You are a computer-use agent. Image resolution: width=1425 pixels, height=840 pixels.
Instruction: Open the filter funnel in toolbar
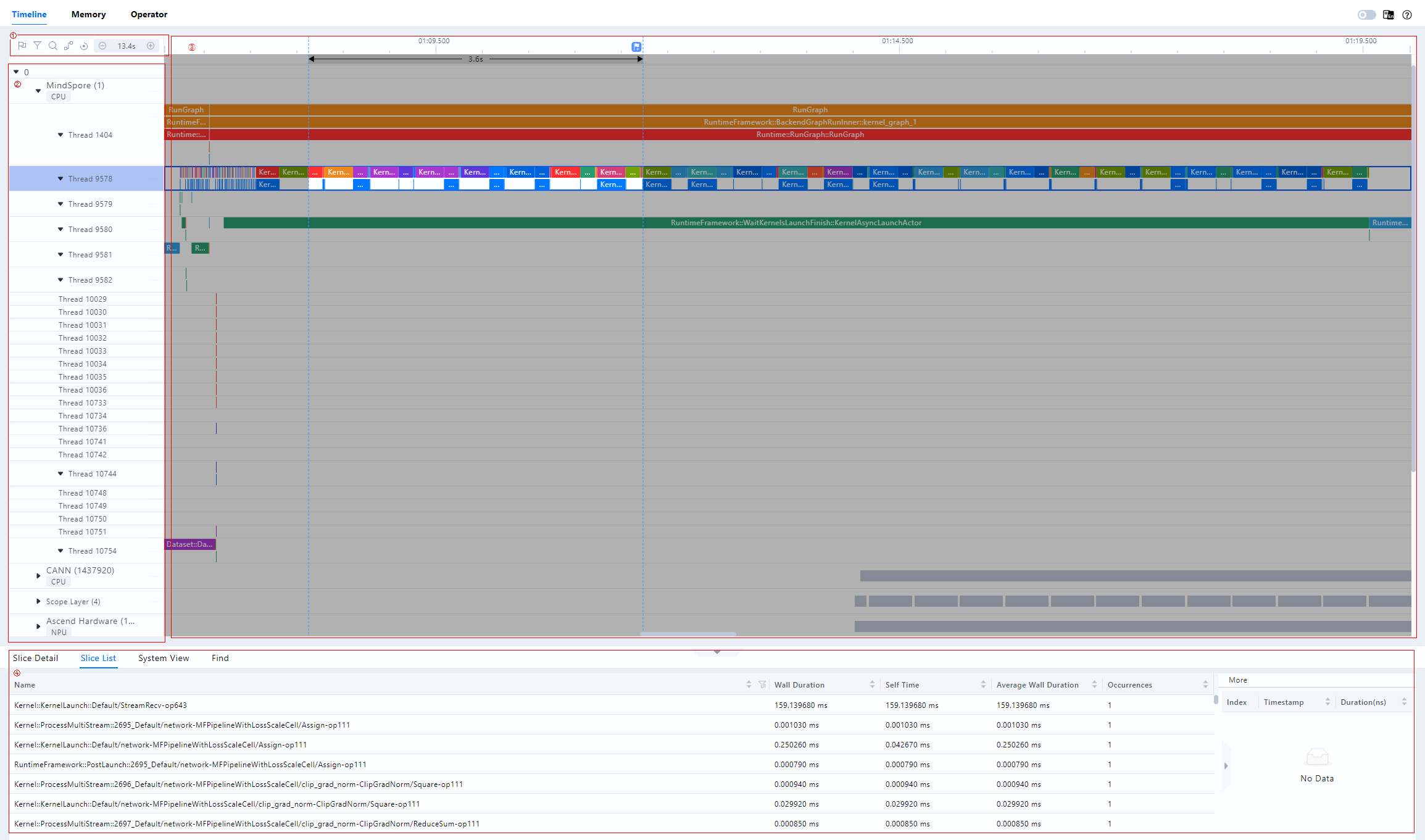(x=38, y=46)
